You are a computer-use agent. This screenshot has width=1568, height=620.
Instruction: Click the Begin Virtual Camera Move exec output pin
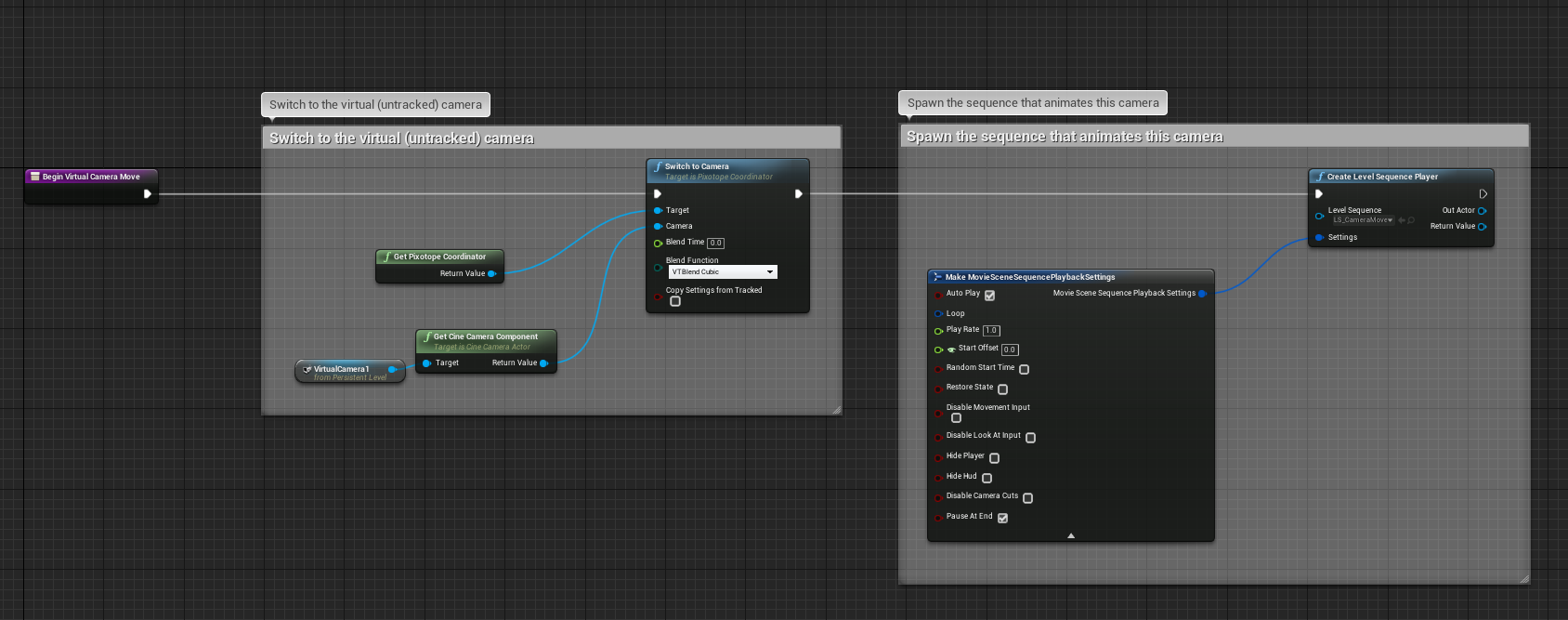147,194
